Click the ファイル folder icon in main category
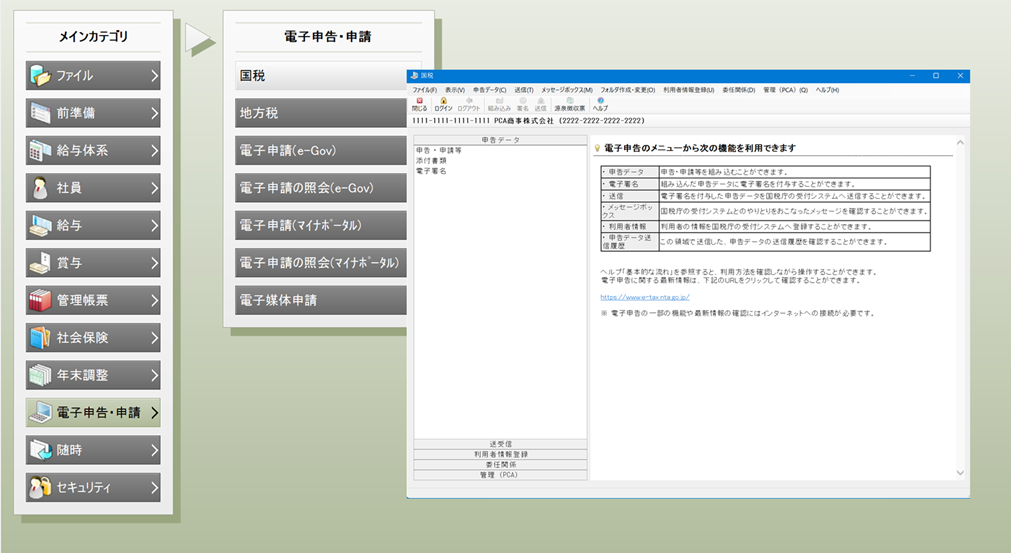 [x=40, y=76]
